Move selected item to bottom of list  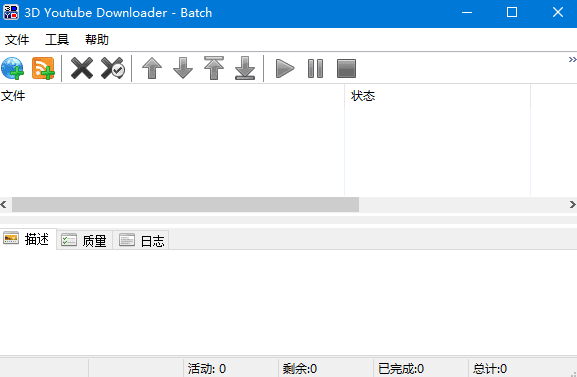pos(245,68)
